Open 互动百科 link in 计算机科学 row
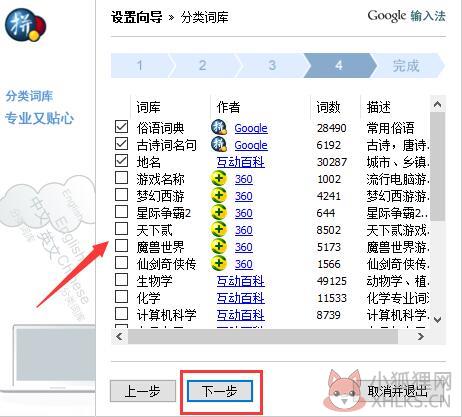 point(241,315)
